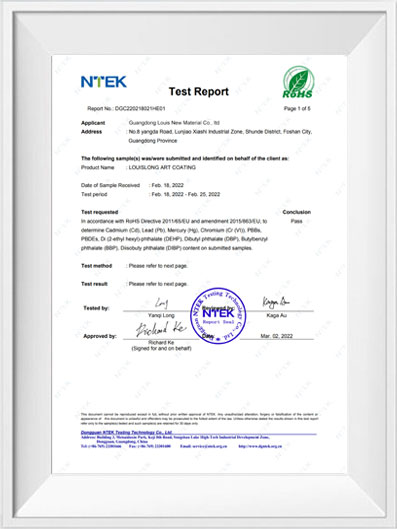
Task: Click the Date of Sample Received value
Action: [167, 185]
